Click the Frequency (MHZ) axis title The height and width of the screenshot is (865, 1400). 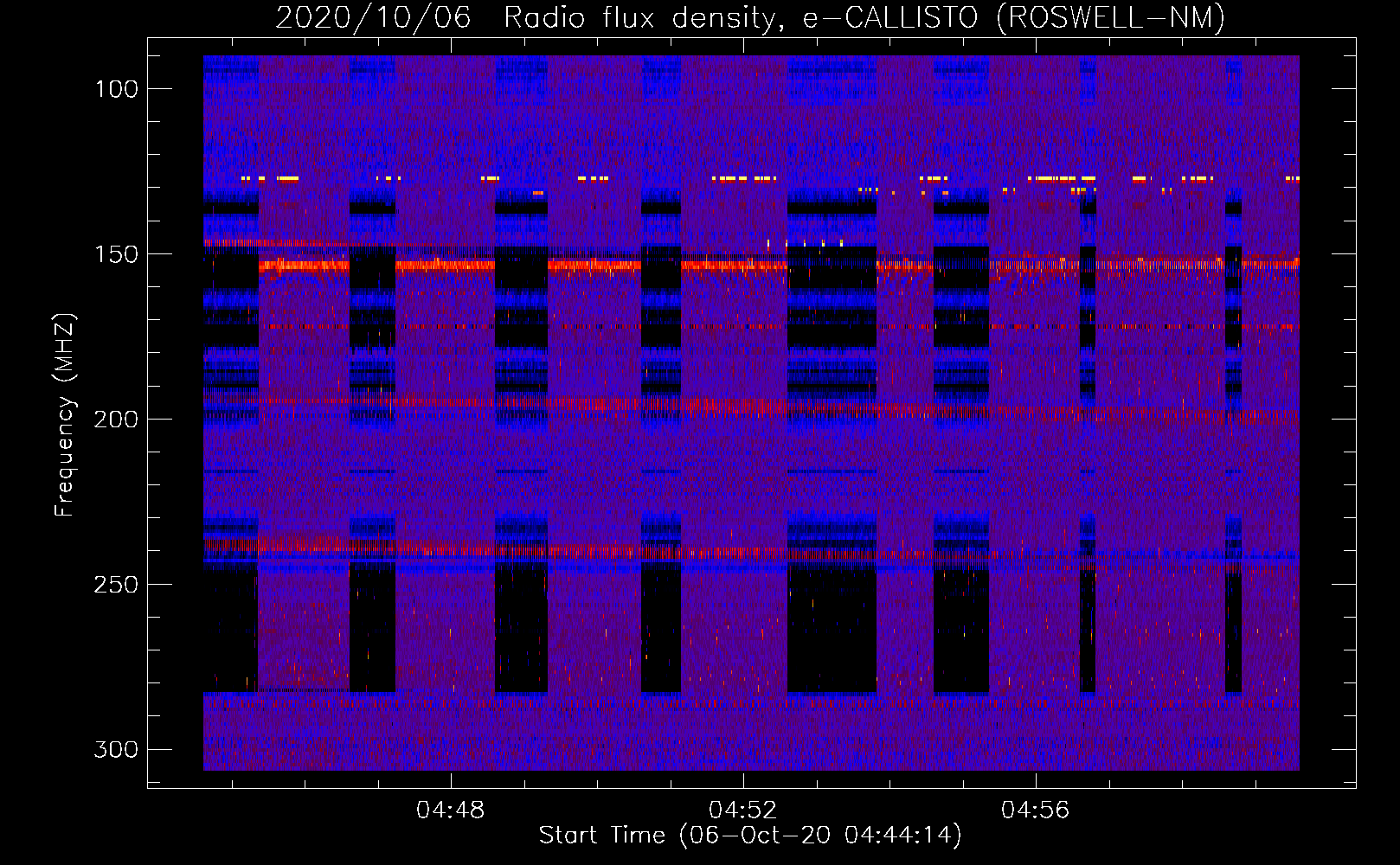click(65, 414)
